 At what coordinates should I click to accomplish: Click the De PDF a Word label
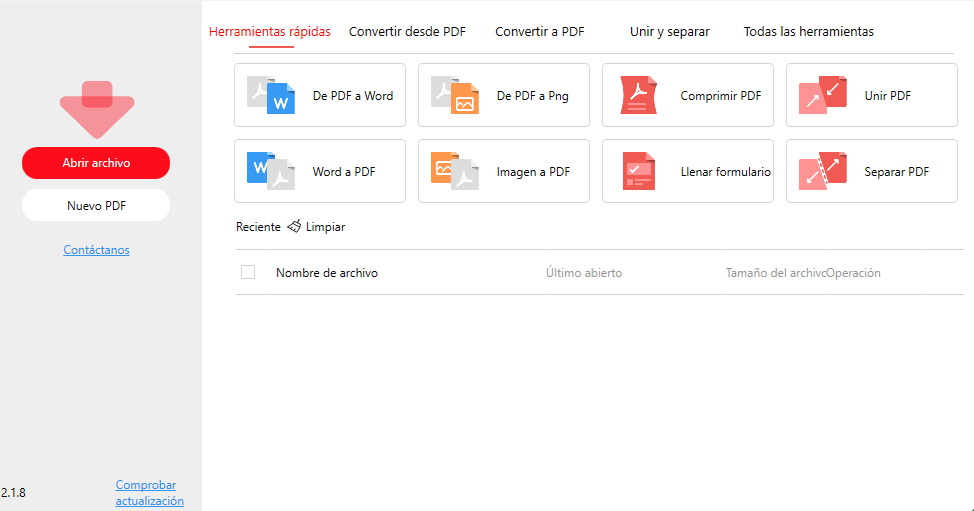353,96
